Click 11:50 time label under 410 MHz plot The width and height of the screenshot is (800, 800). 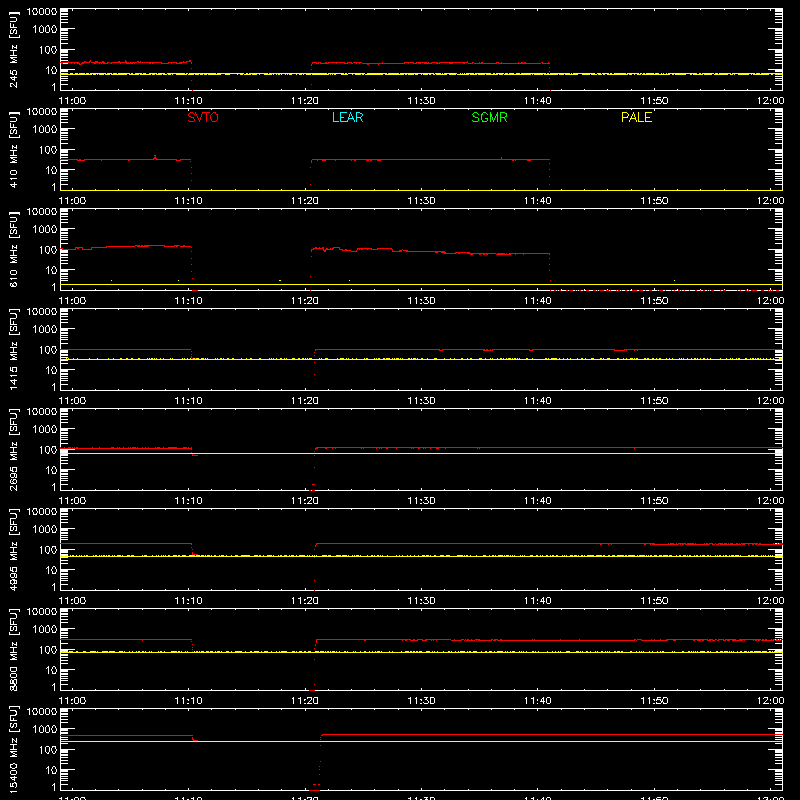(655, 201)
